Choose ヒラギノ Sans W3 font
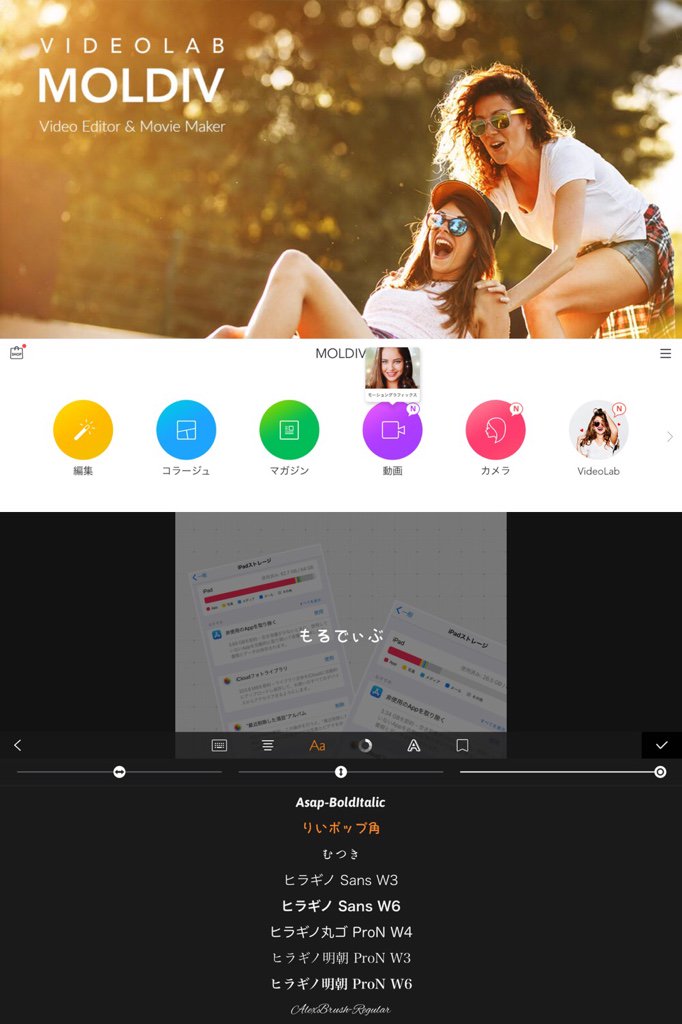682x1024 pixels. [340, 880]
